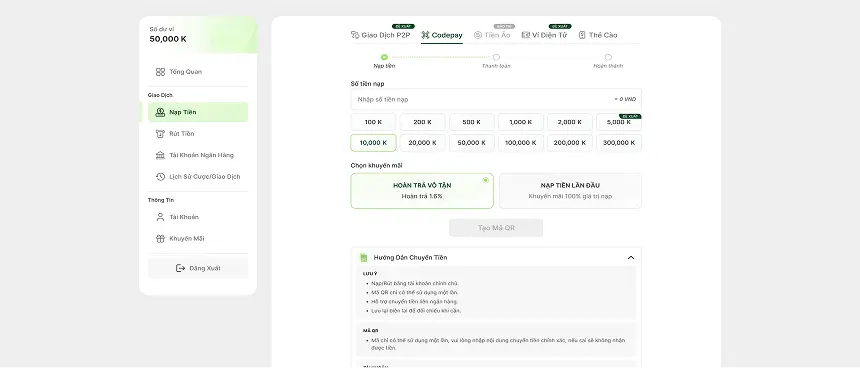860x368 pixels.
Task: Switch to the Ví Điện Tử tab
Action: pos(544,35)
